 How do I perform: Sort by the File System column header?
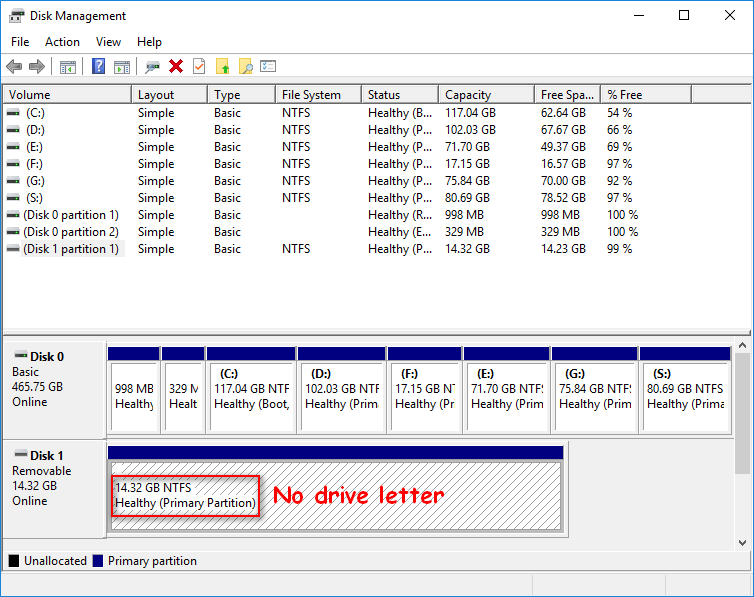tap(311, 95)
